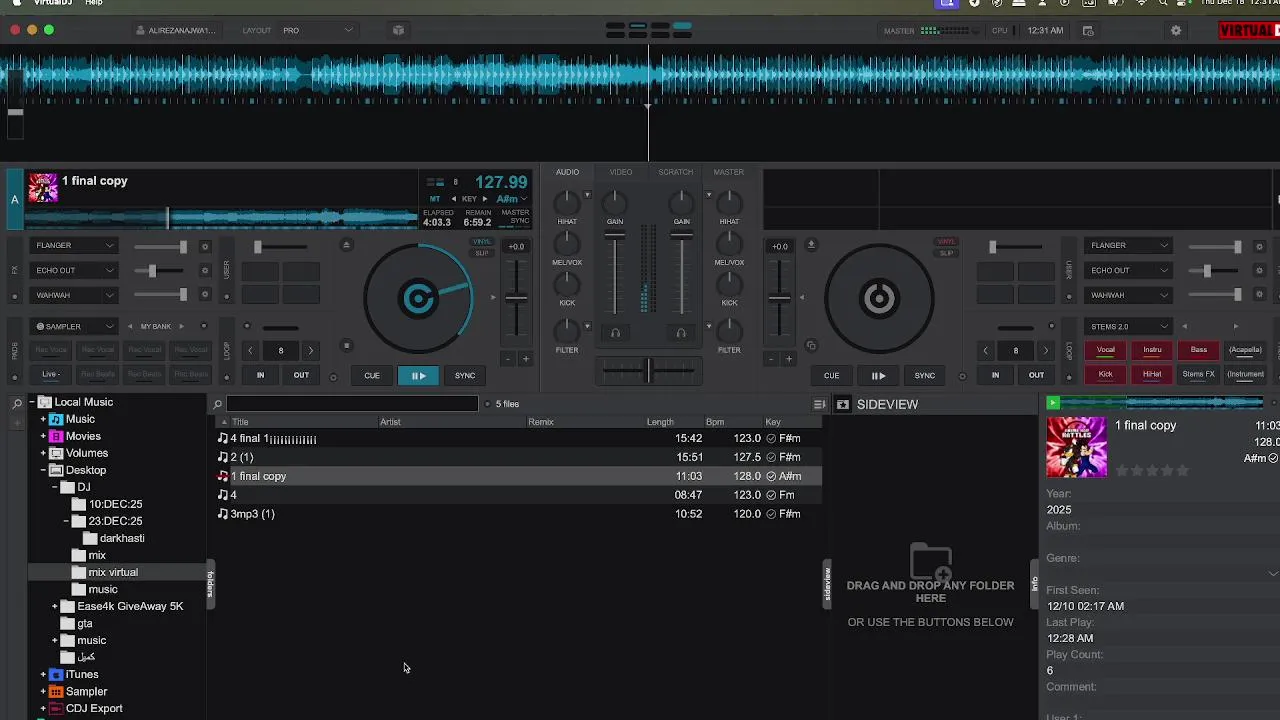Screen dimensions: 1280x720
Task: Toggle the Kick stem pad
Action: [1106, 374]
